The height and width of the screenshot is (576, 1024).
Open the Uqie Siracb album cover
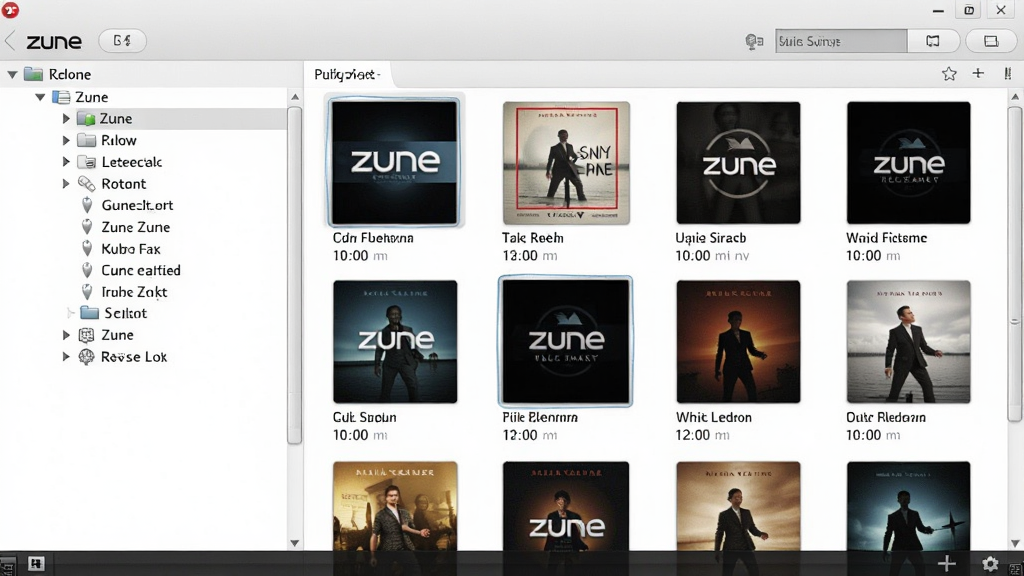[738, 163]
